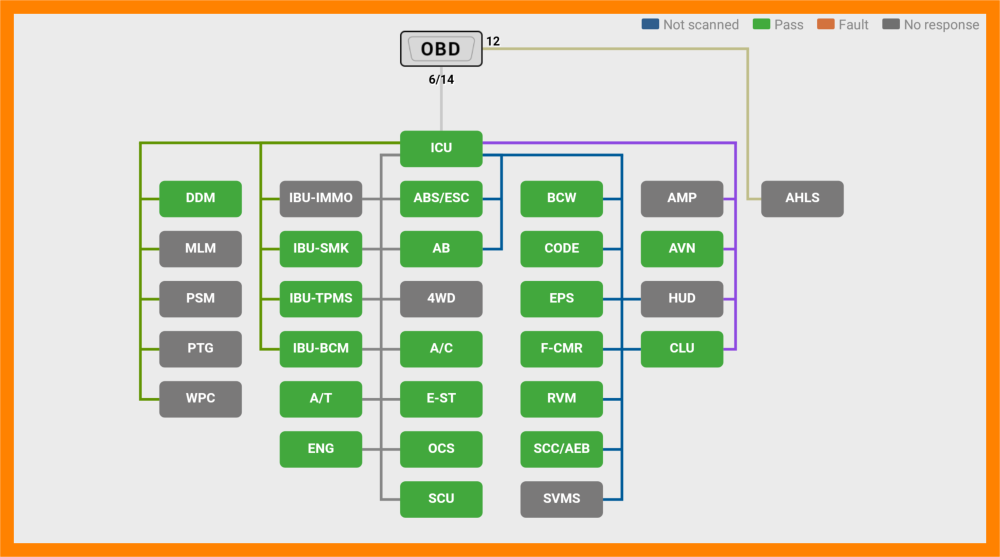Select the ICU module node

[441, 148]
